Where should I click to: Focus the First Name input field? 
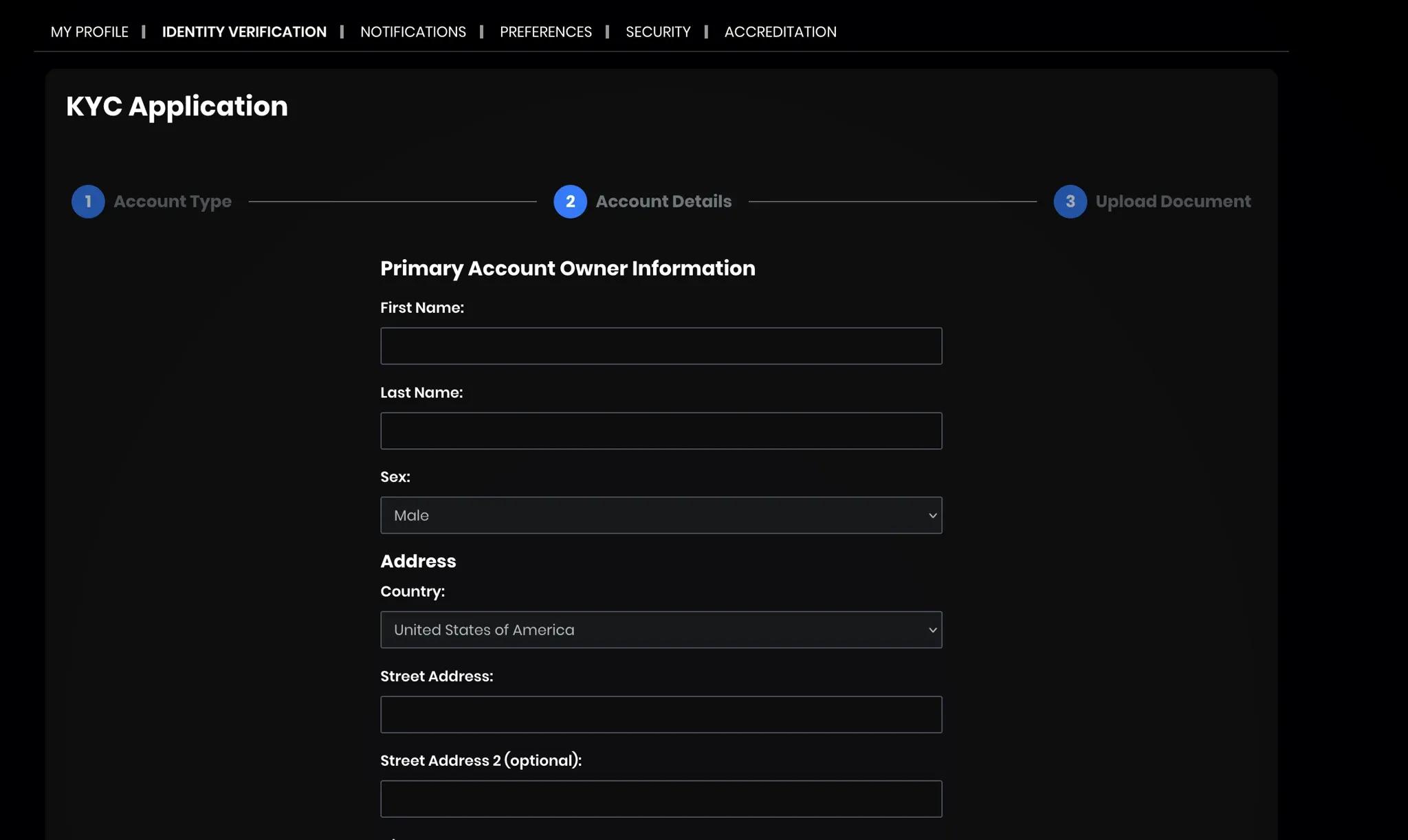tap(661, 346)
